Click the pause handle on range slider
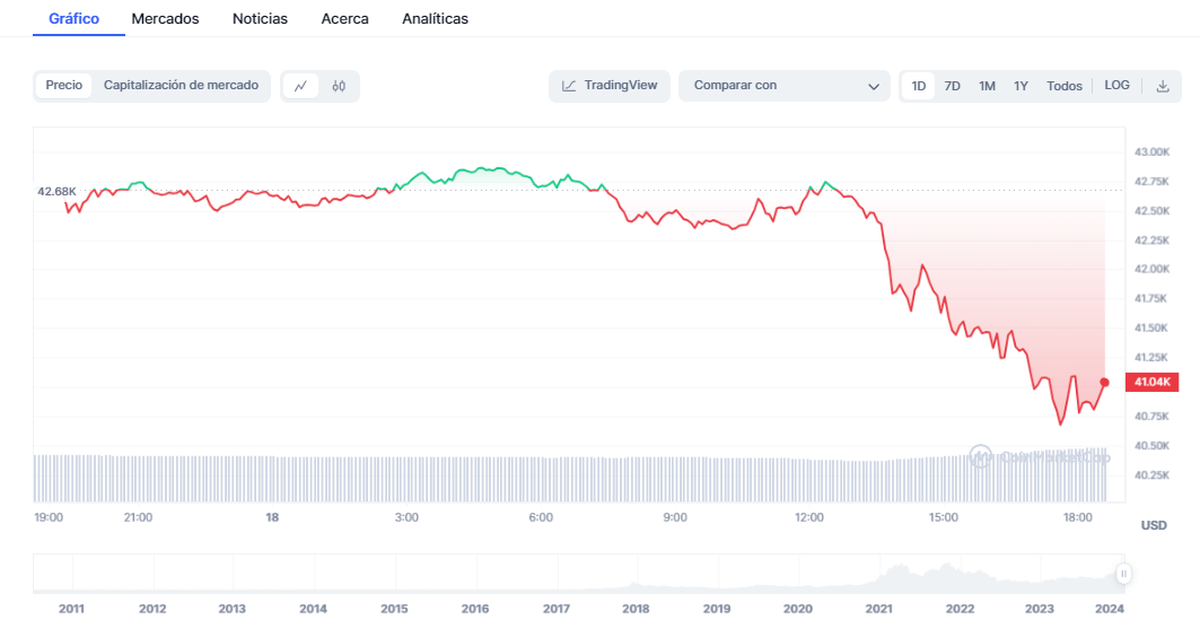The height and width of the screenshot is (637, 1200). coord(1124,574)
